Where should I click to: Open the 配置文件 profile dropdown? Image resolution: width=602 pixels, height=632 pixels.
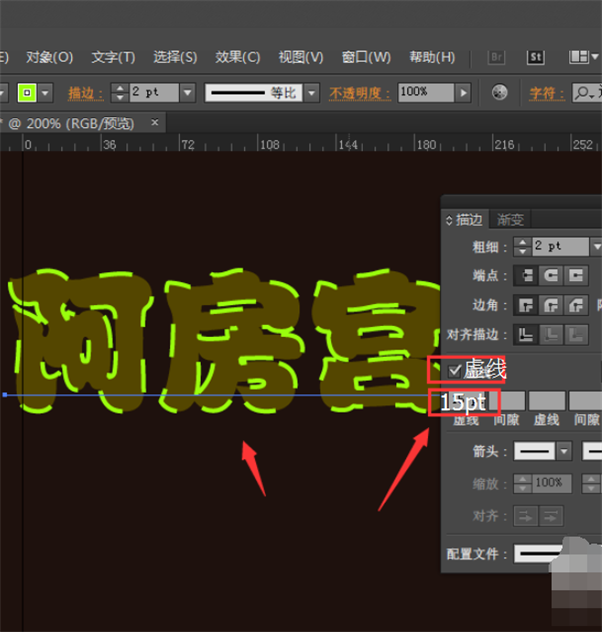pyautogui.click(x=538, y=553)
